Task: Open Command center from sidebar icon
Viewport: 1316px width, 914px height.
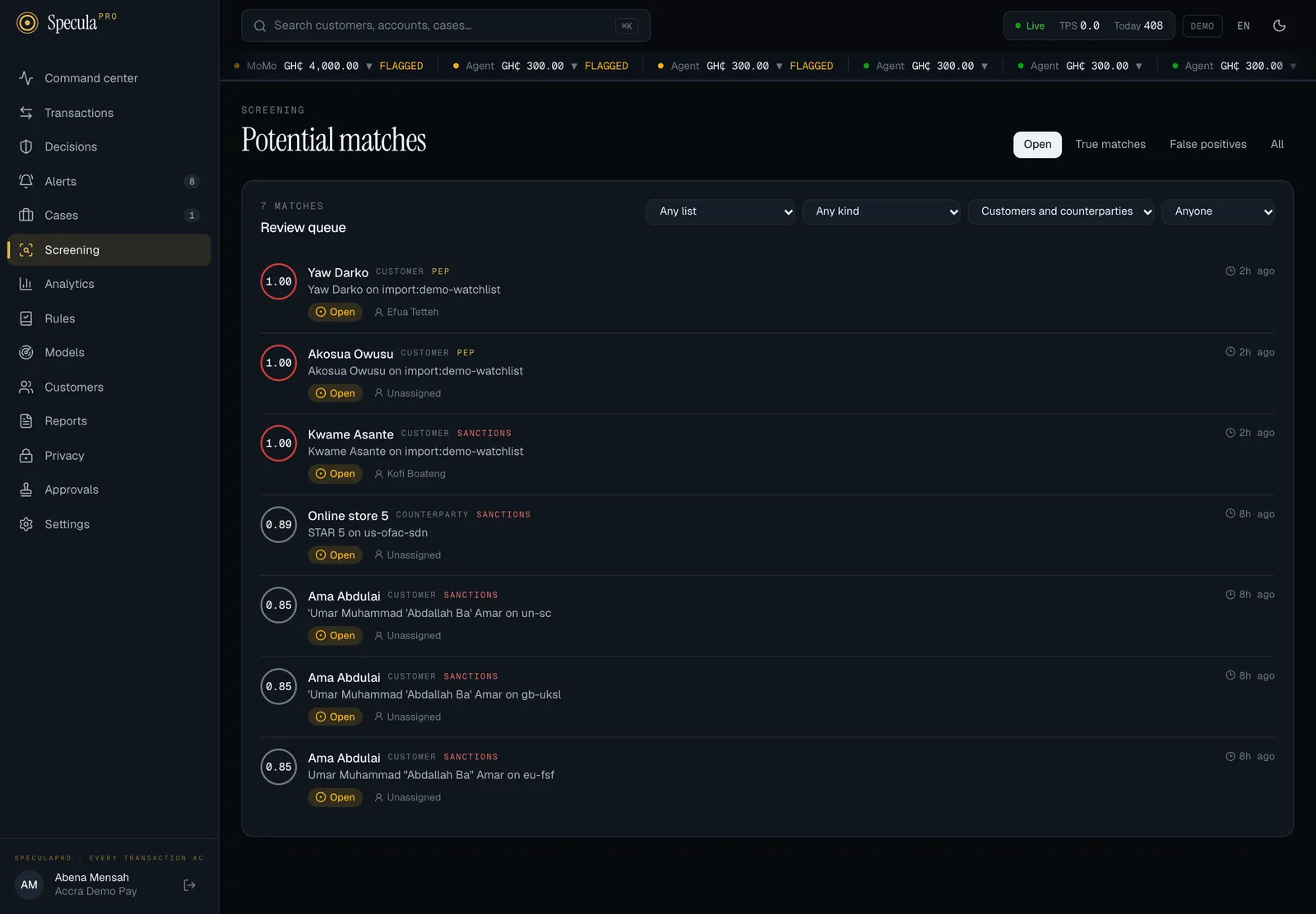Action: point(26,78)
